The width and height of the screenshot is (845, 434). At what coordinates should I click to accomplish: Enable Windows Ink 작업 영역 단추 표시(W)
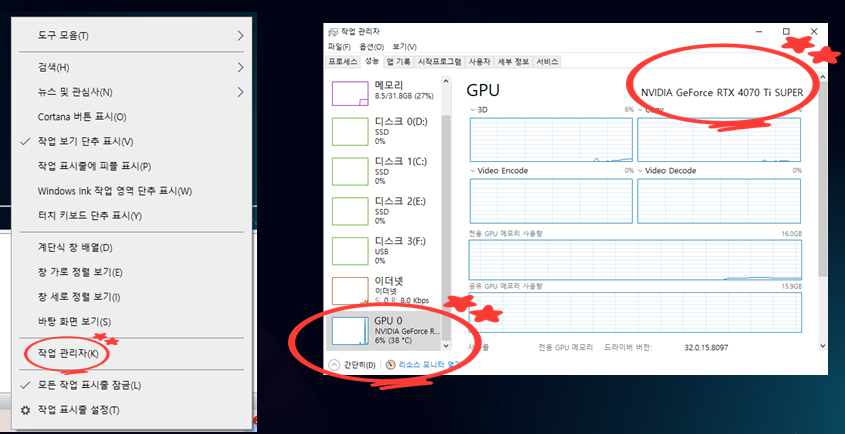click(x=131, y=191)
